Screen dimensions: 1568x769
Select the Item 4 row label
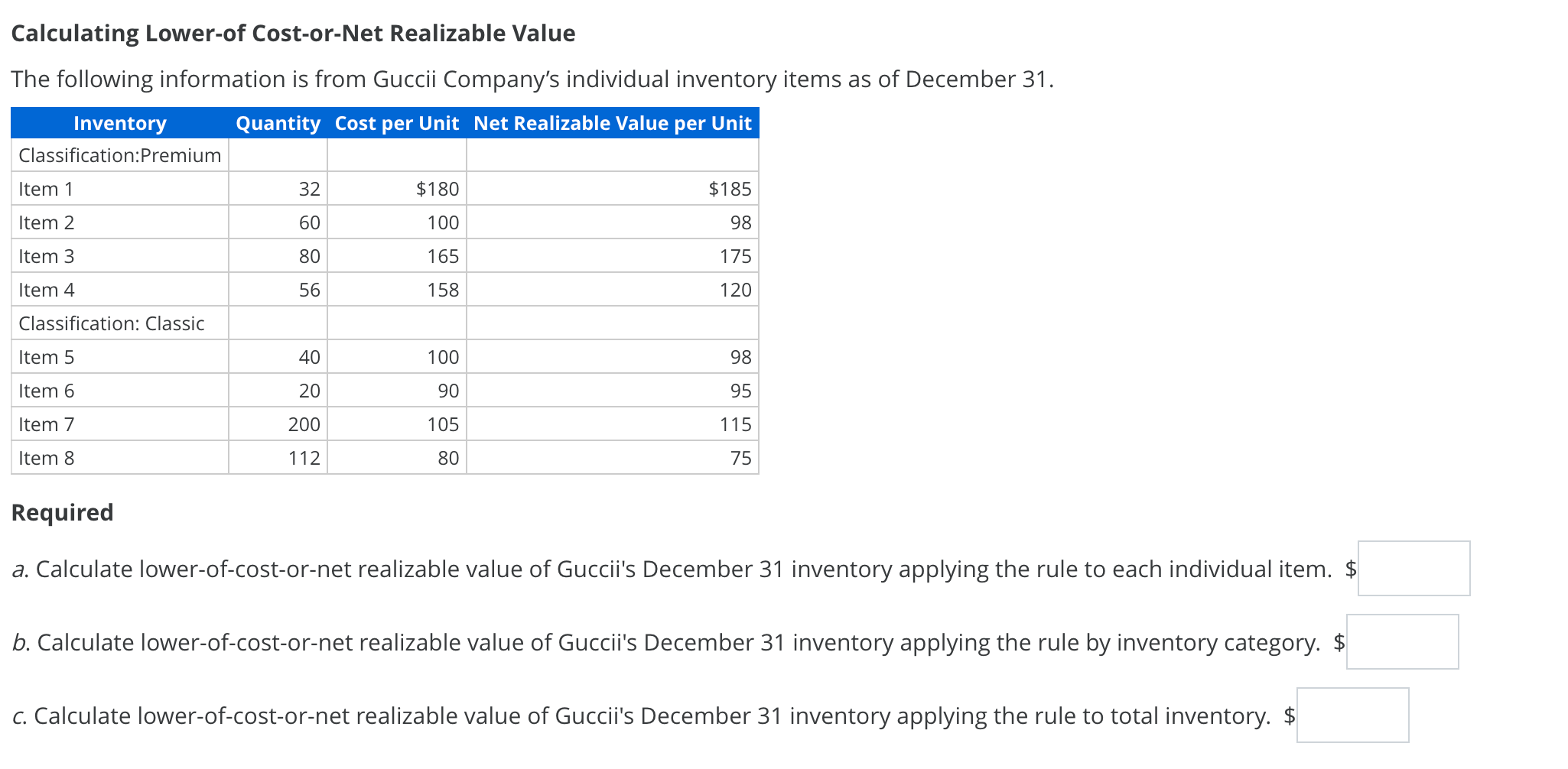coord(46,290)
